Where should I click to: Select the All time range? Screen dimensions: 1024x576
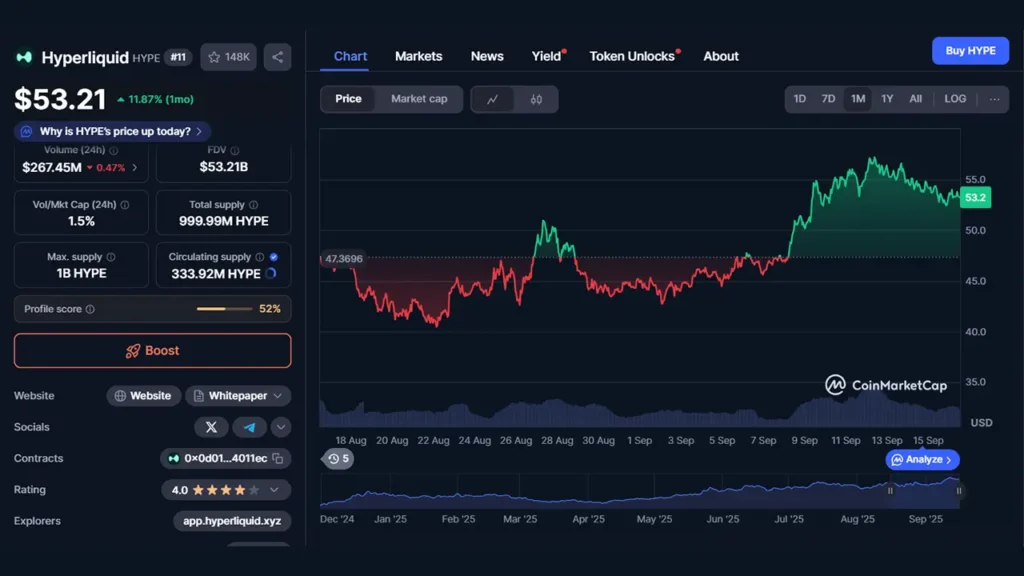[x=916, y=99]
